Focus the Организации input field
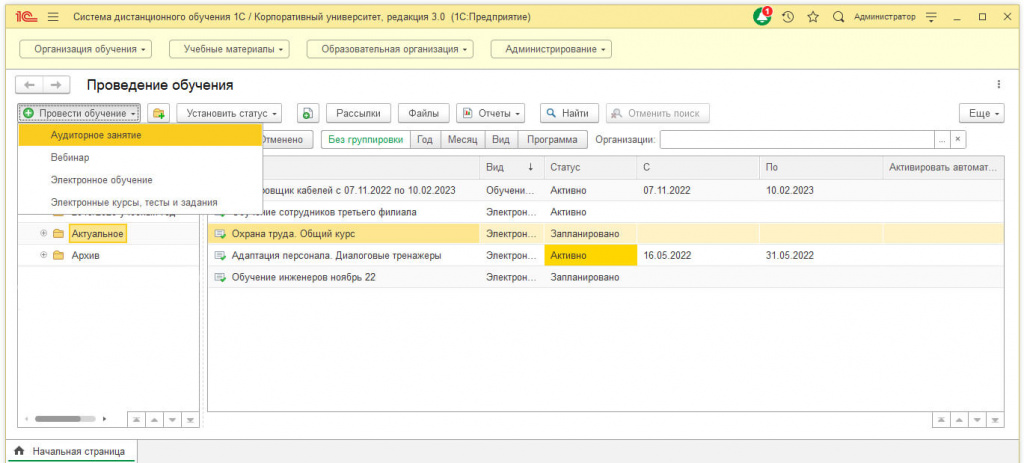This screenshot has height=463, width=1024. pyautogui.click(x=797, y=140)
